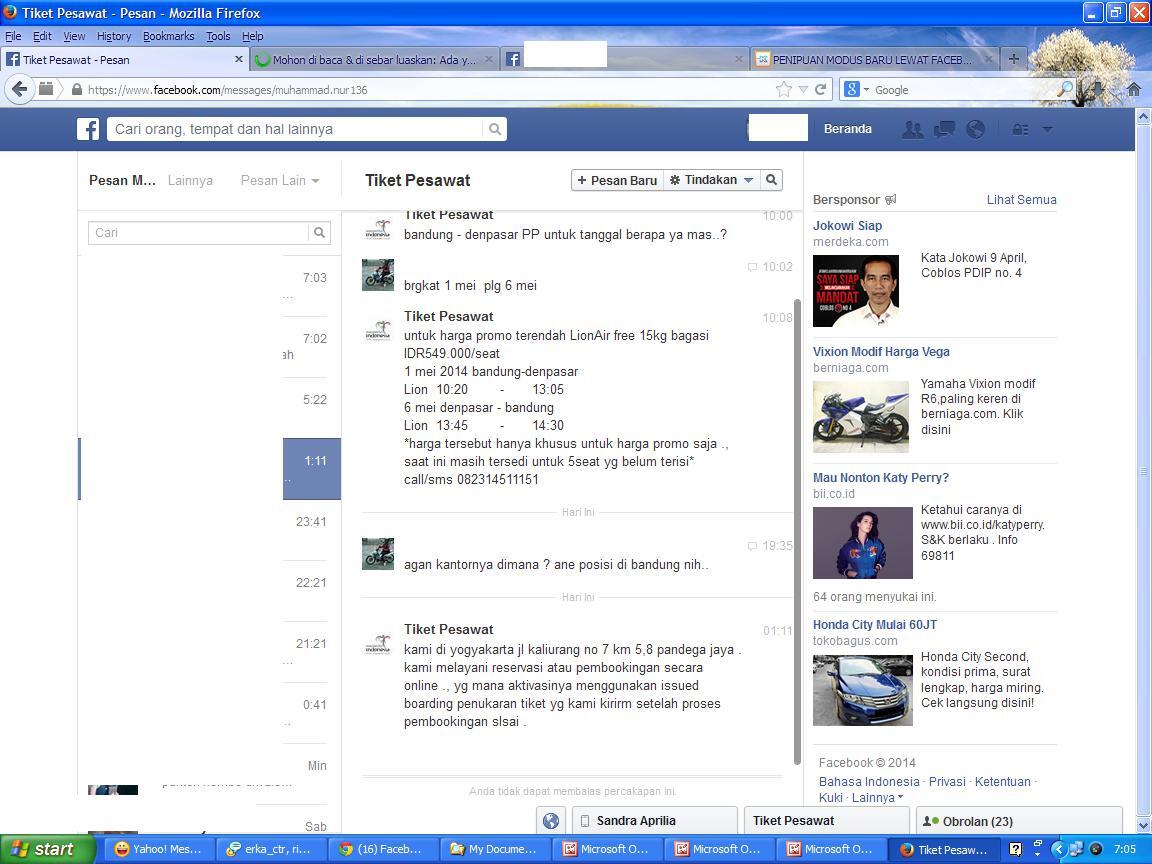Open the View menu
The image size is (1152, 864).
point(74,36)
